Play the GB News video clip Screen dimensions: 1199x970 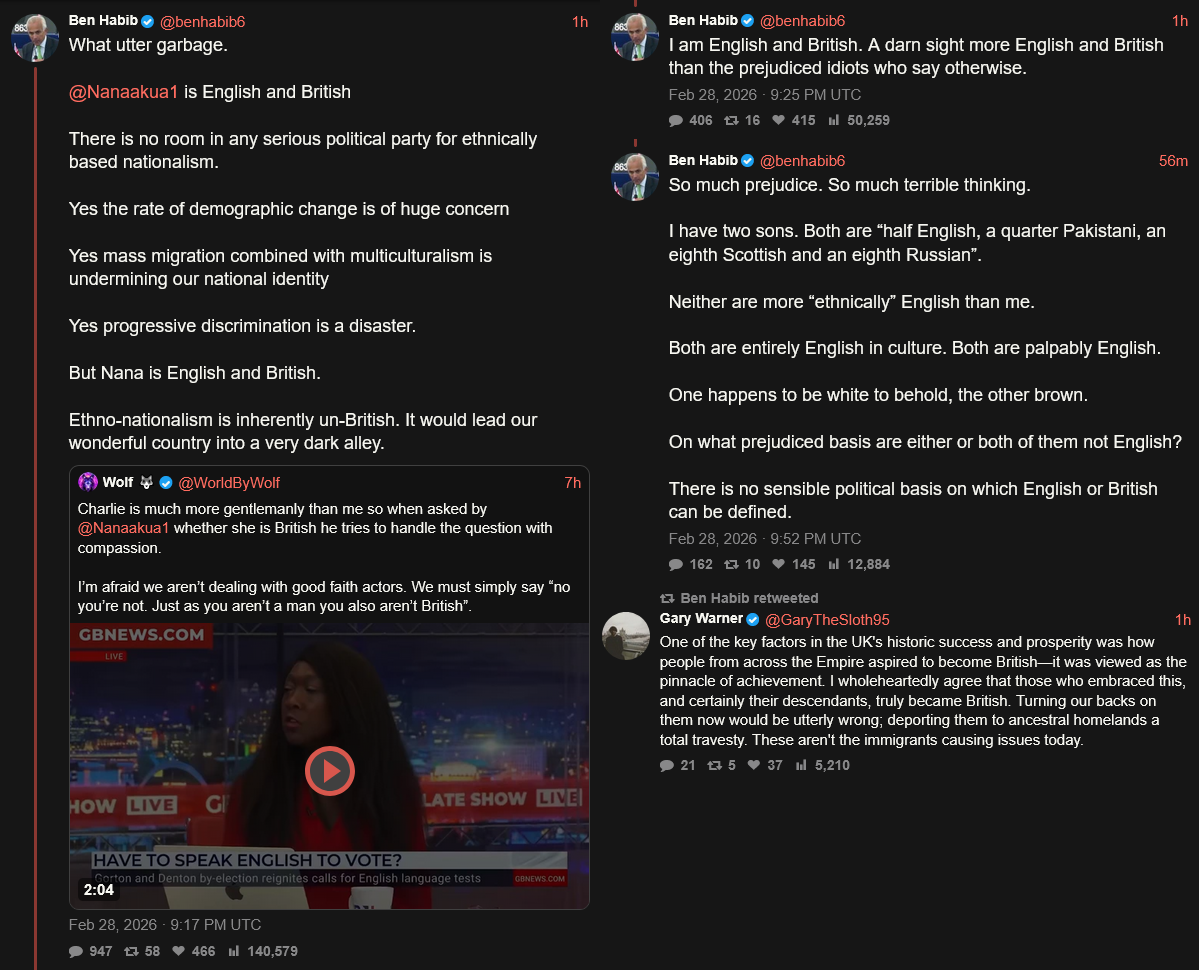(x=330, y=771)
